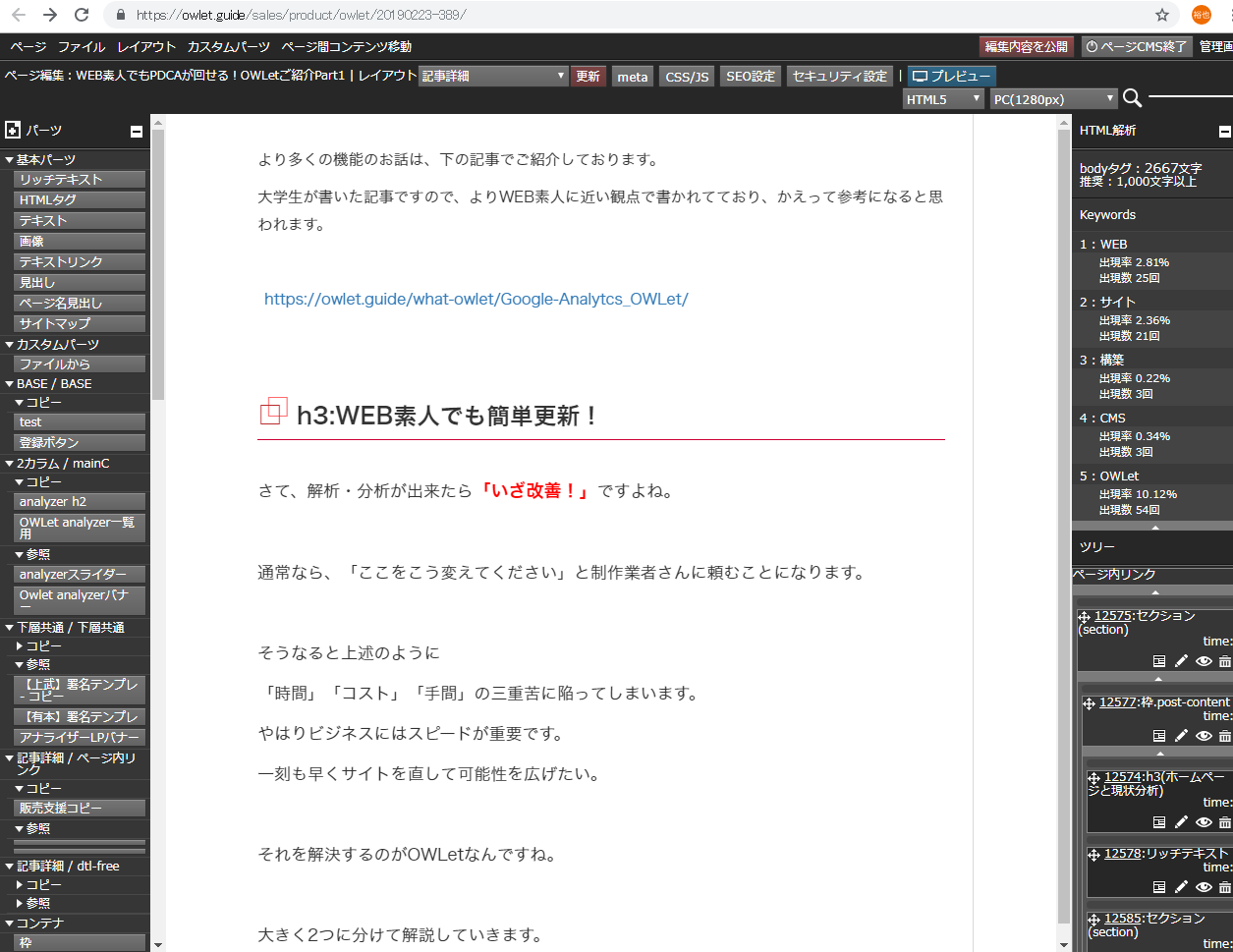This screenshot has width=1233, height=952.
Task: Adjust the zoom slider next to magnifier
Action: point(1191,96)
